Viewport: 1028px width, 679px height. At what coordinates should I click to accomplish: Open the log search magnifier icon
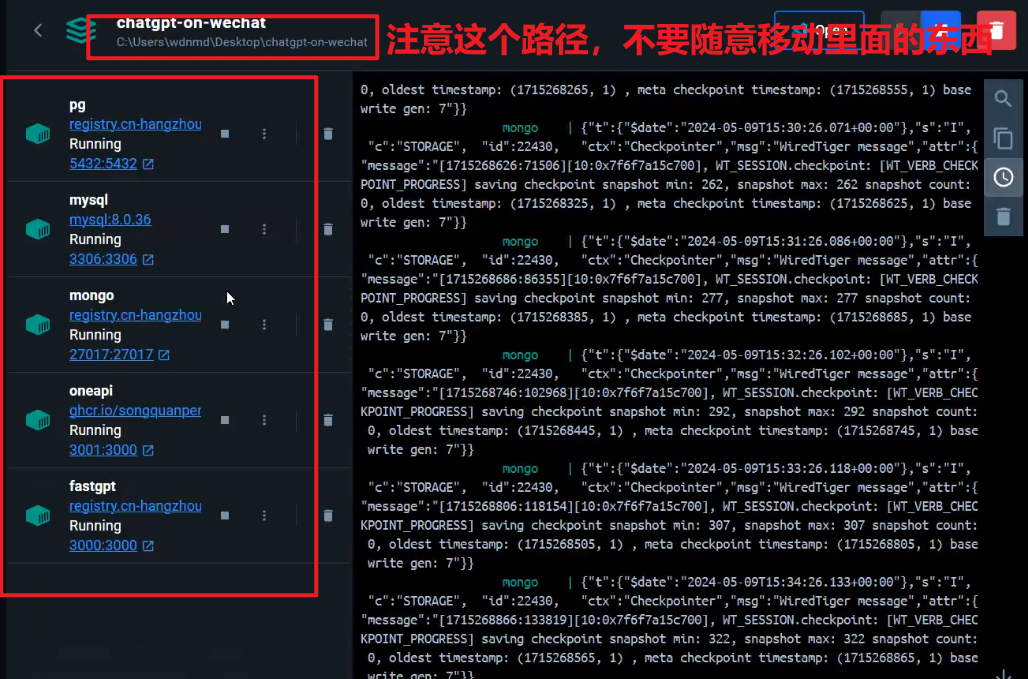[1003, 99]
